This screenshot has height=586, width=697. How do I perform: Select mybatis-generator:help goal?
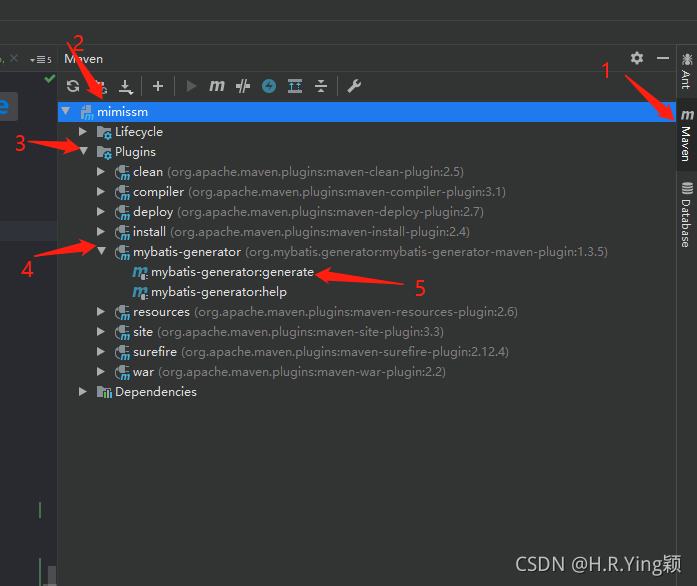tap(219, 292)
